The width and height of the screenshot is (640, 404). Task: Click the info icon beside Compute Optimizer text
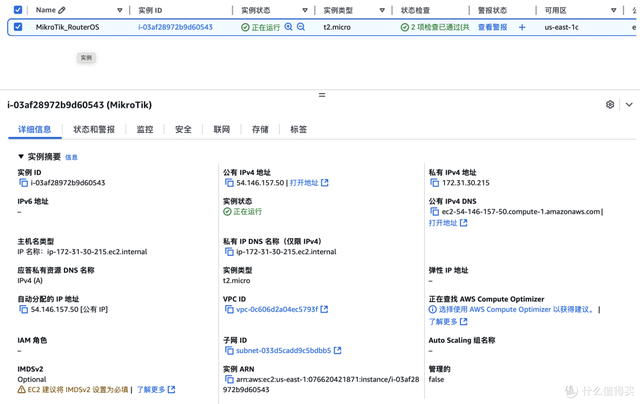(432, 309)
